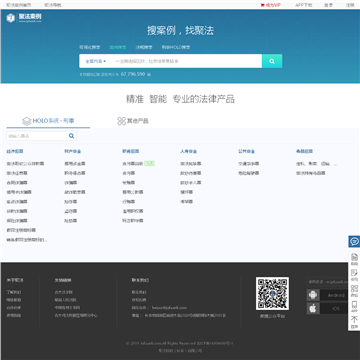
Task: Select the 其他产品 product tab
Action: pos(133,121)
